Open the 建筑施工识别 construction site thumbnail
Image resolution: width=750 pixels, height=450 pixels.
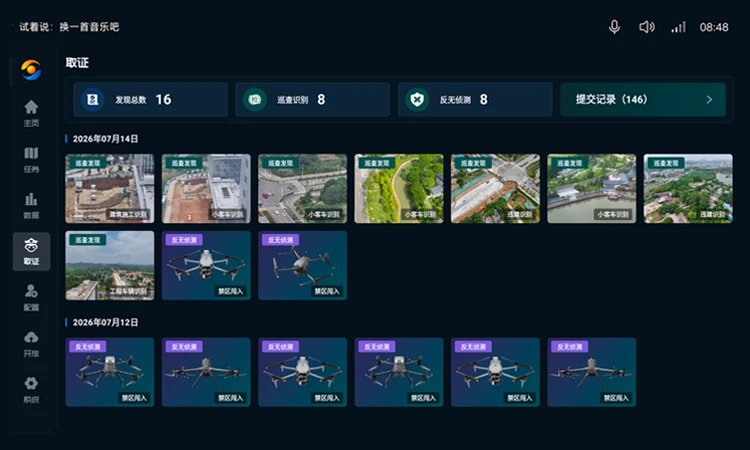click(110, 188)
